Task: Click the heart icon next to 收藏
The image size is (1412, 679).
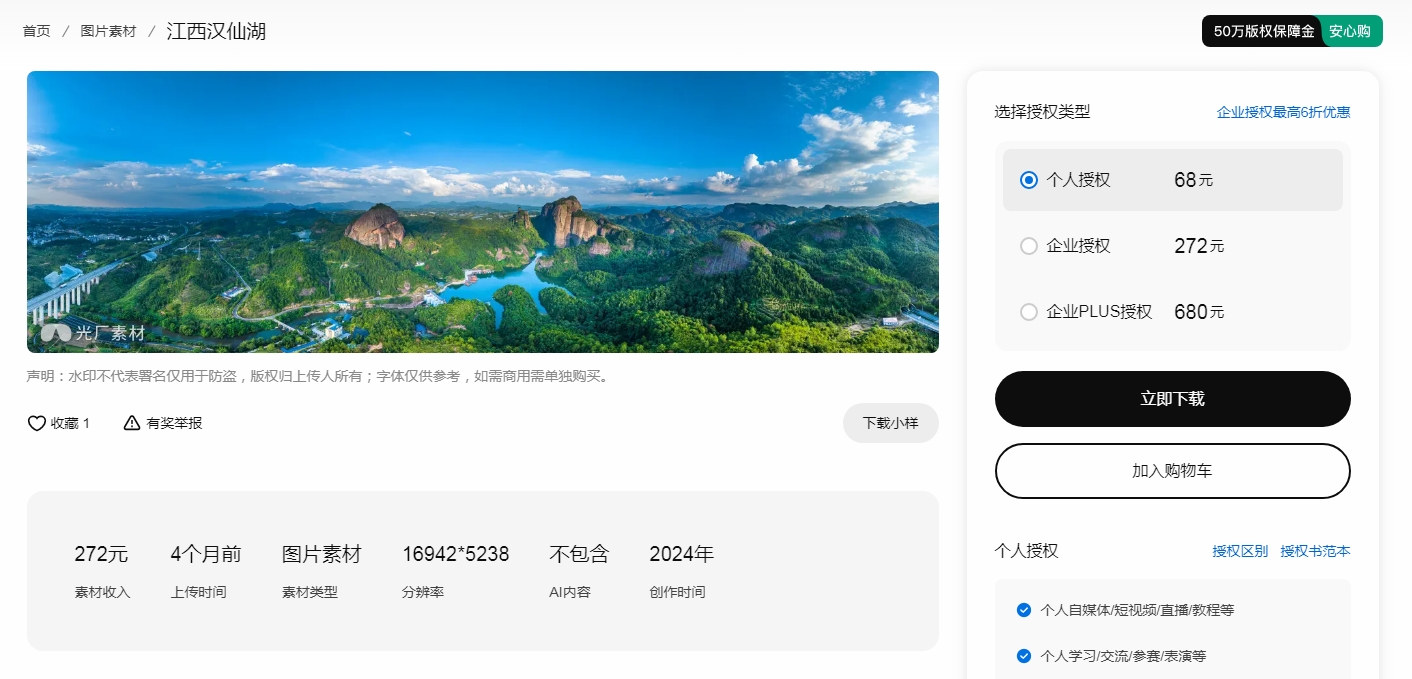Action: (x=36, y=423)
